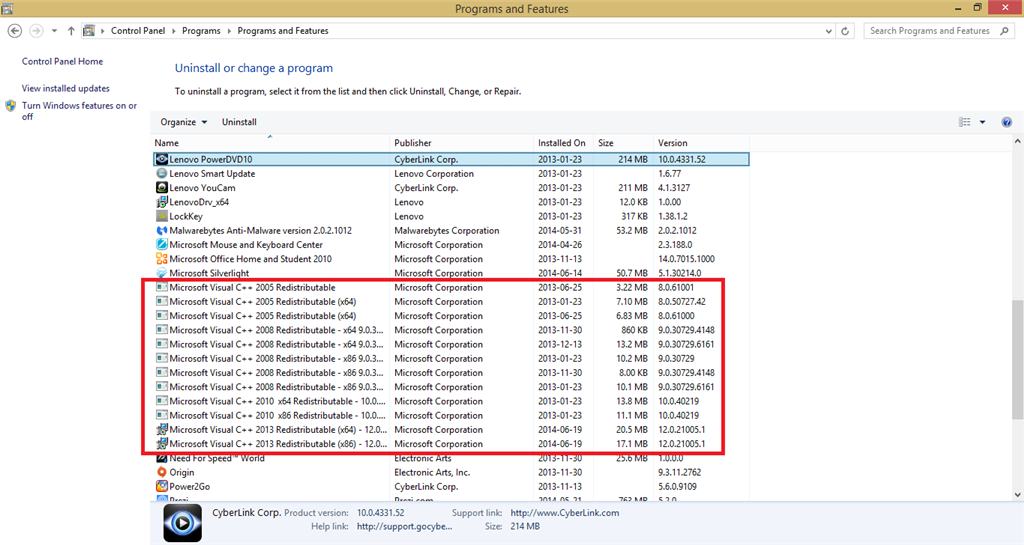Click the version 5.6.0.9109 cell
Image resolution: width=1024 pixels, height=545 pixels.
tap(677, 486)
